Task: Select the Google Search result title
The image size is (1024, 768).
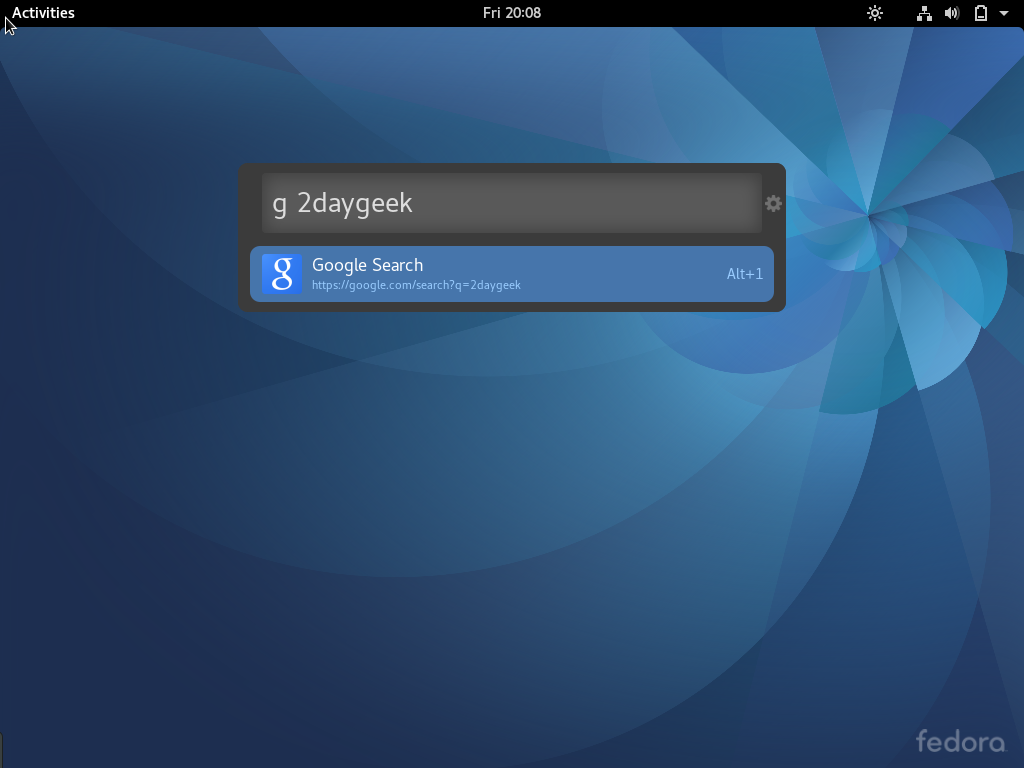Action: [368, 265]
